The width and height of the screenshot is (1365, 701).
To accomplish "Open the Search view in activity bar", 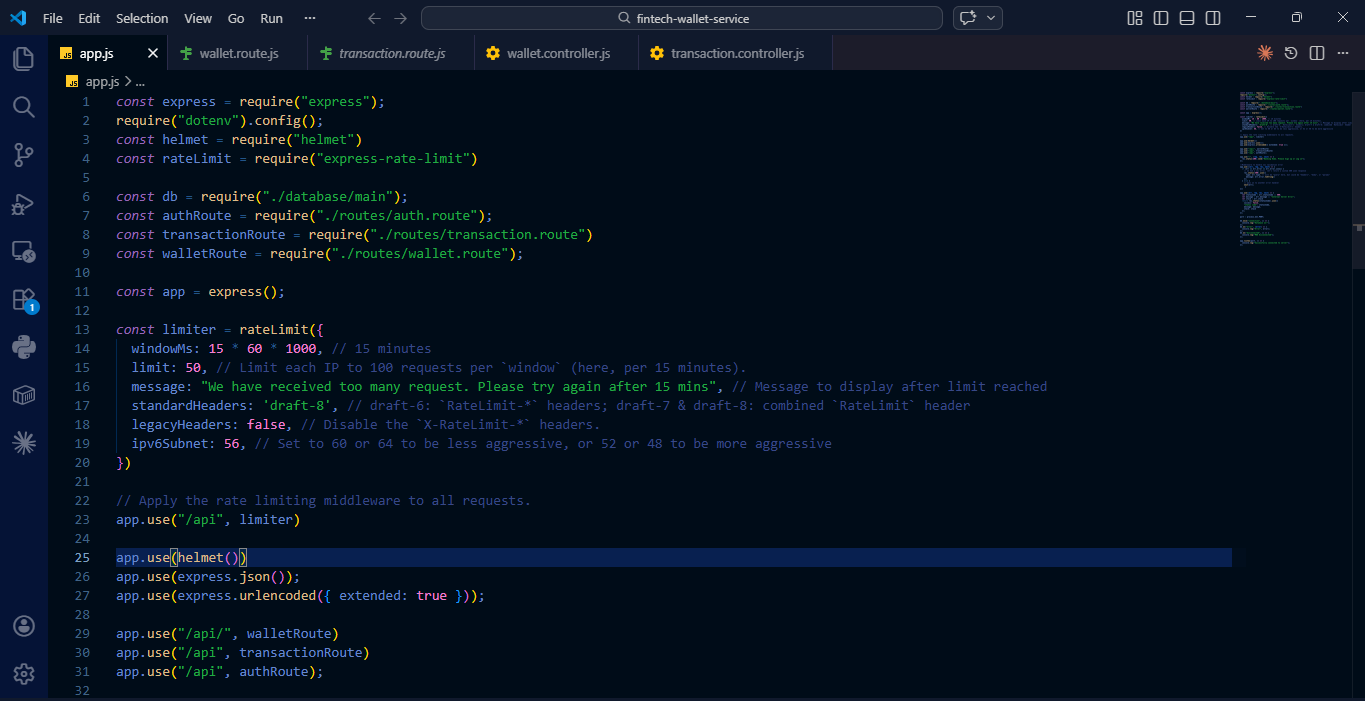I will pyautogui.click(x=24, y=107).
